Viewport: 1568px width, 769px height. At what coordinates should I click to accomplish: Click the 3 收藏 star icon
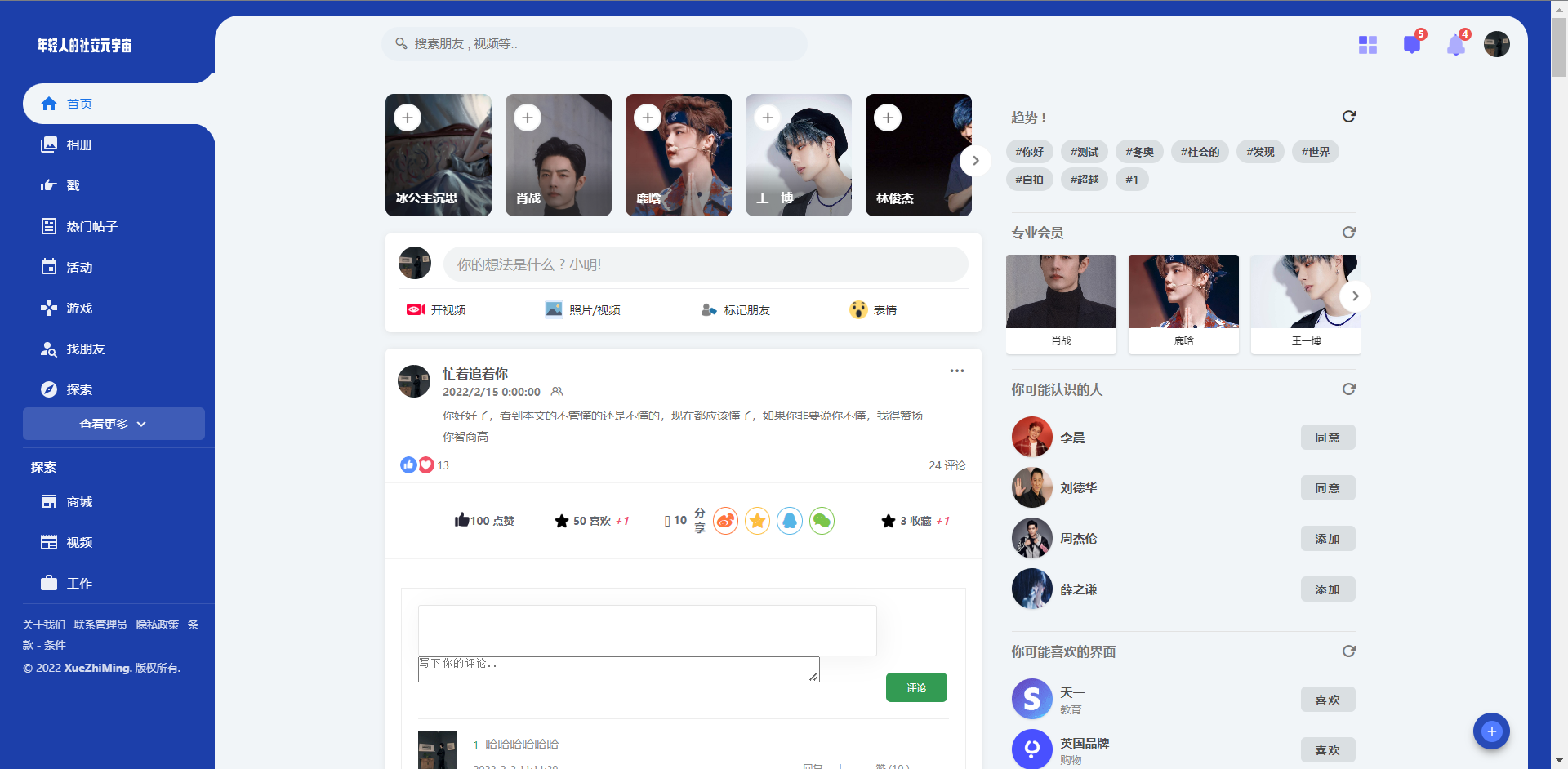tap(889, 521)
